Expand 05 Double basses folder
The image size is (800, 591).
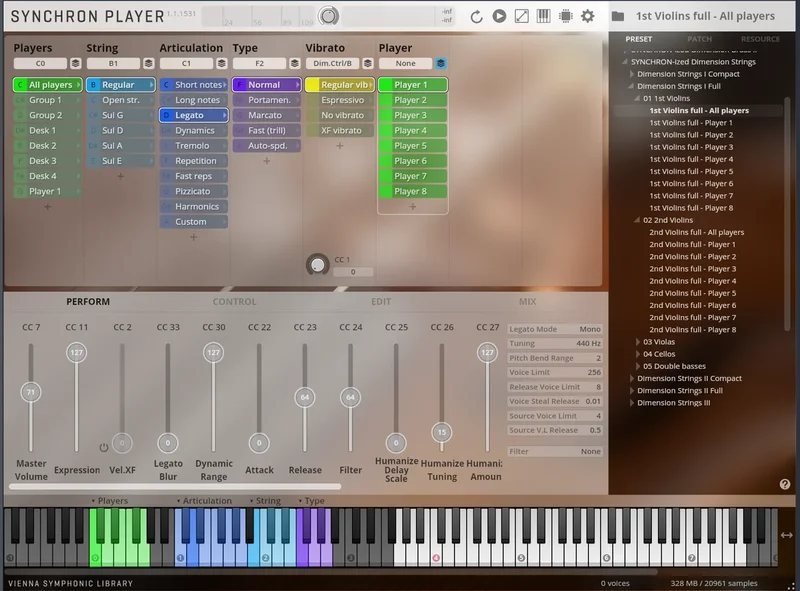coord(637,366)
